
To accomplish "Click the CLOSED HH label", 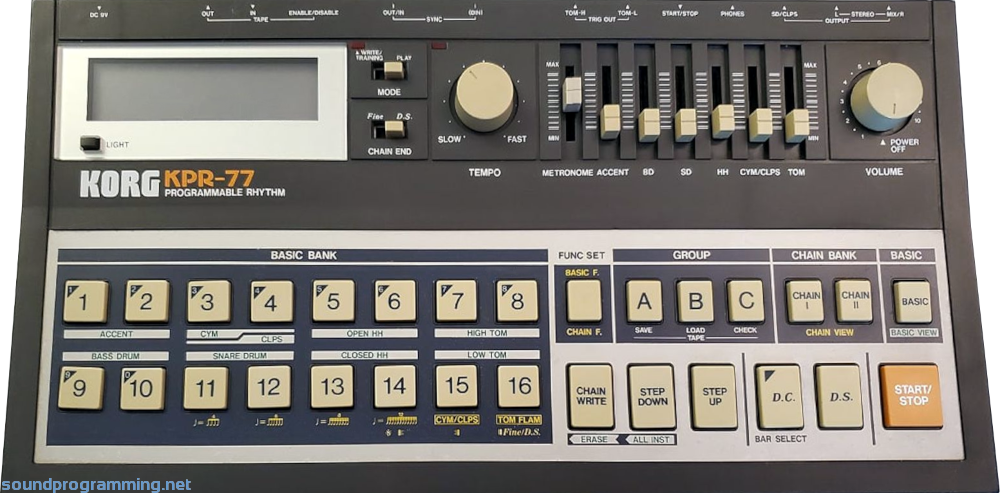I will (365, 355).
